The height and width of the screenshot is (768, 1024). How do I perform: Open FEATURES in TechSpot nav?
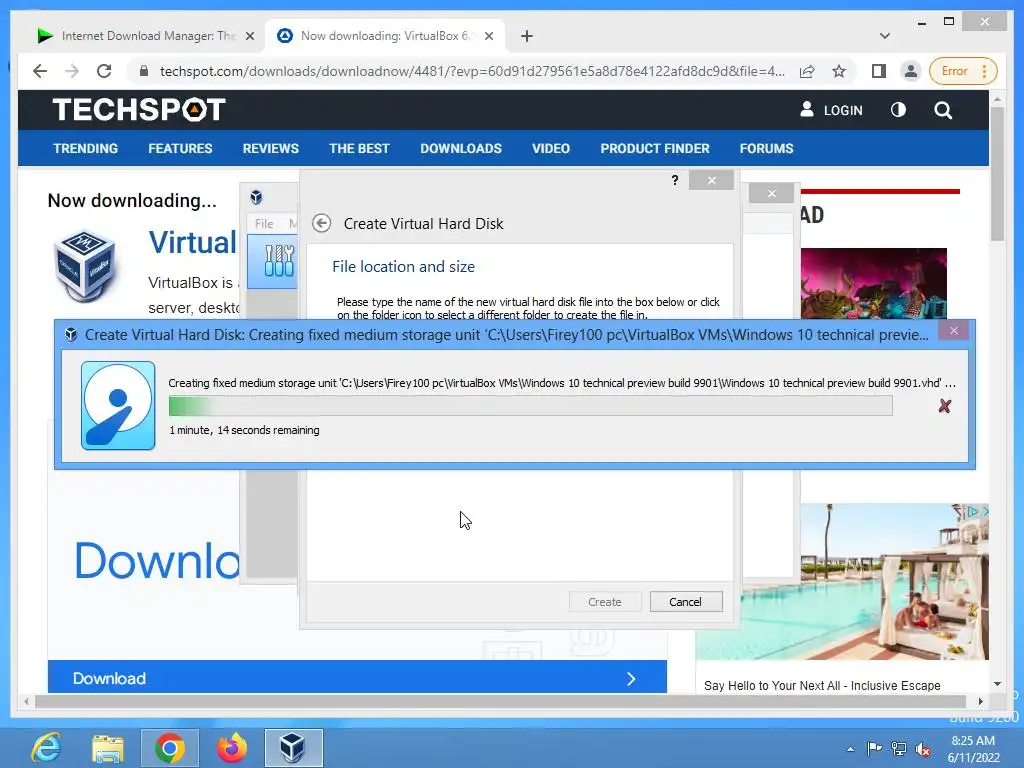click(x=180, y=148)
